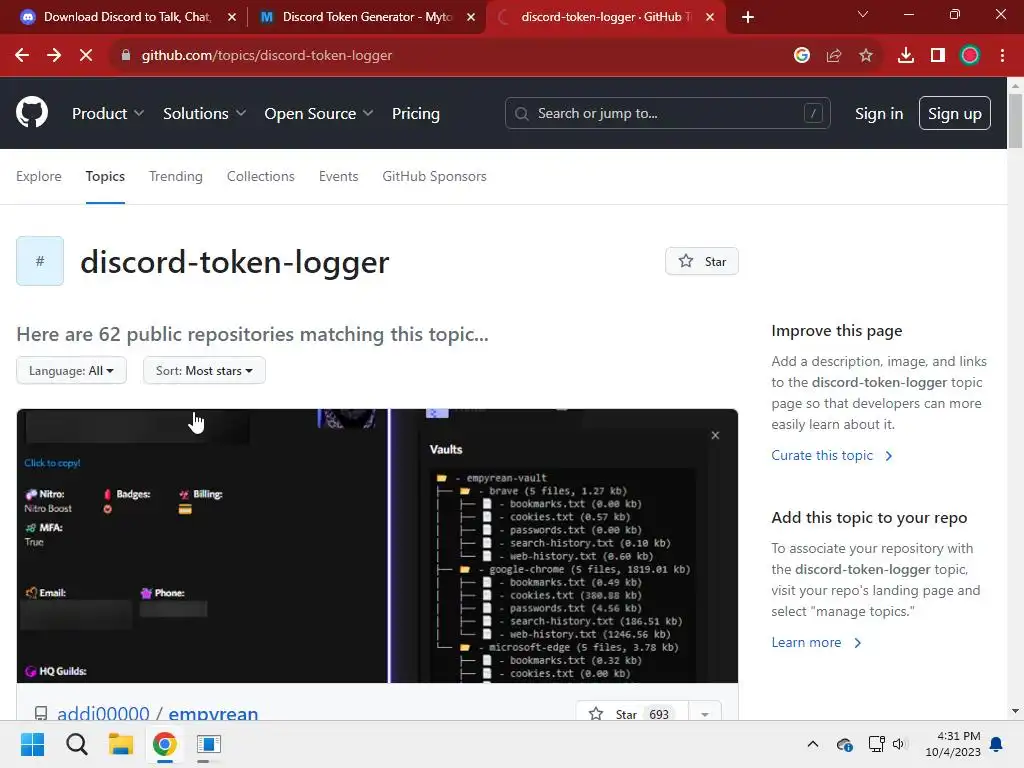The image size is (1024, 768).
Task: Open the Collections tab
Action: pos(261,176)
